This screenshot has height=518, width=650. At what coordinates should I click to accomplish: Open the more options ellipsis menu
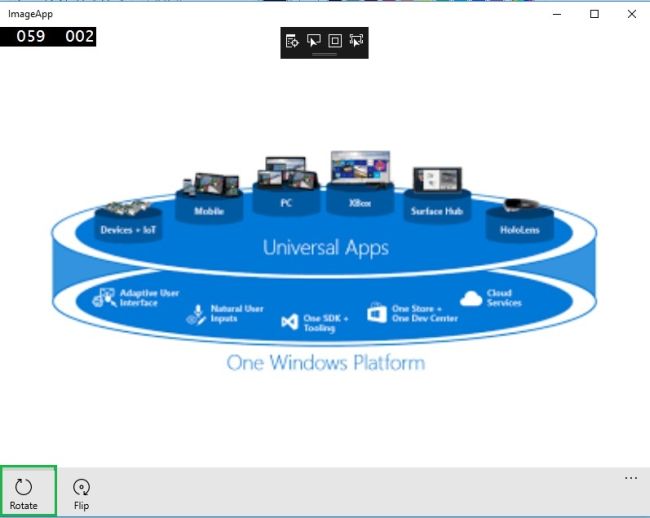pos(631,478)
